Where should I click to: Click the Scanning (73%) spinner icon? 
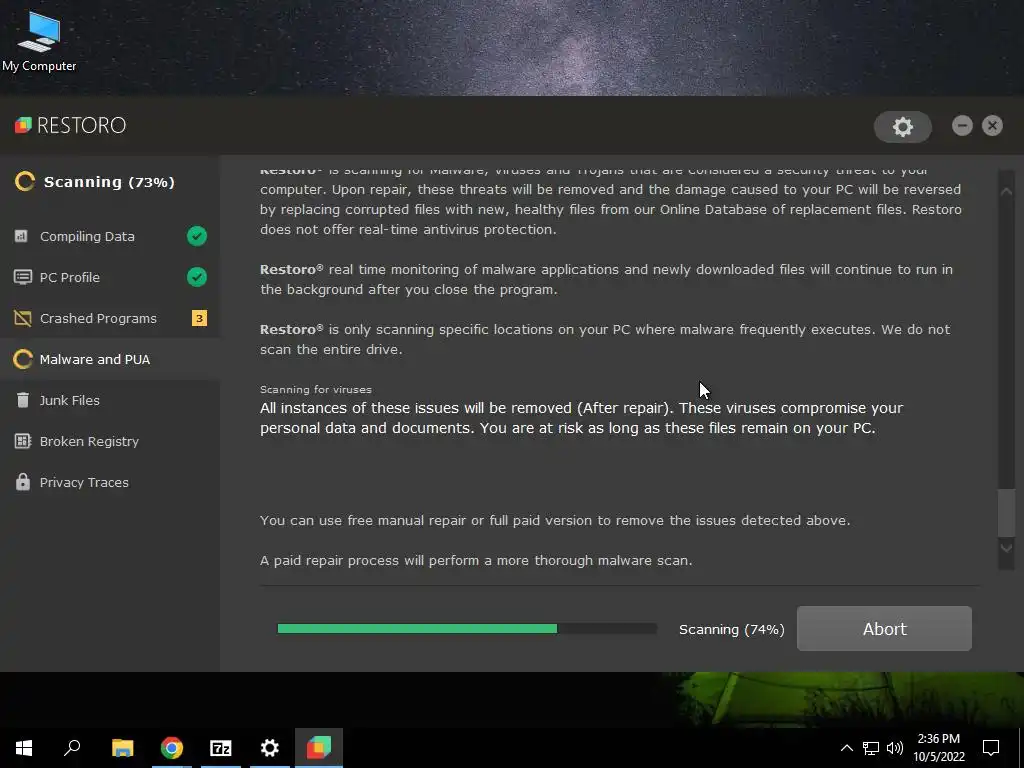pyautogui.click(x=25, y=182)
